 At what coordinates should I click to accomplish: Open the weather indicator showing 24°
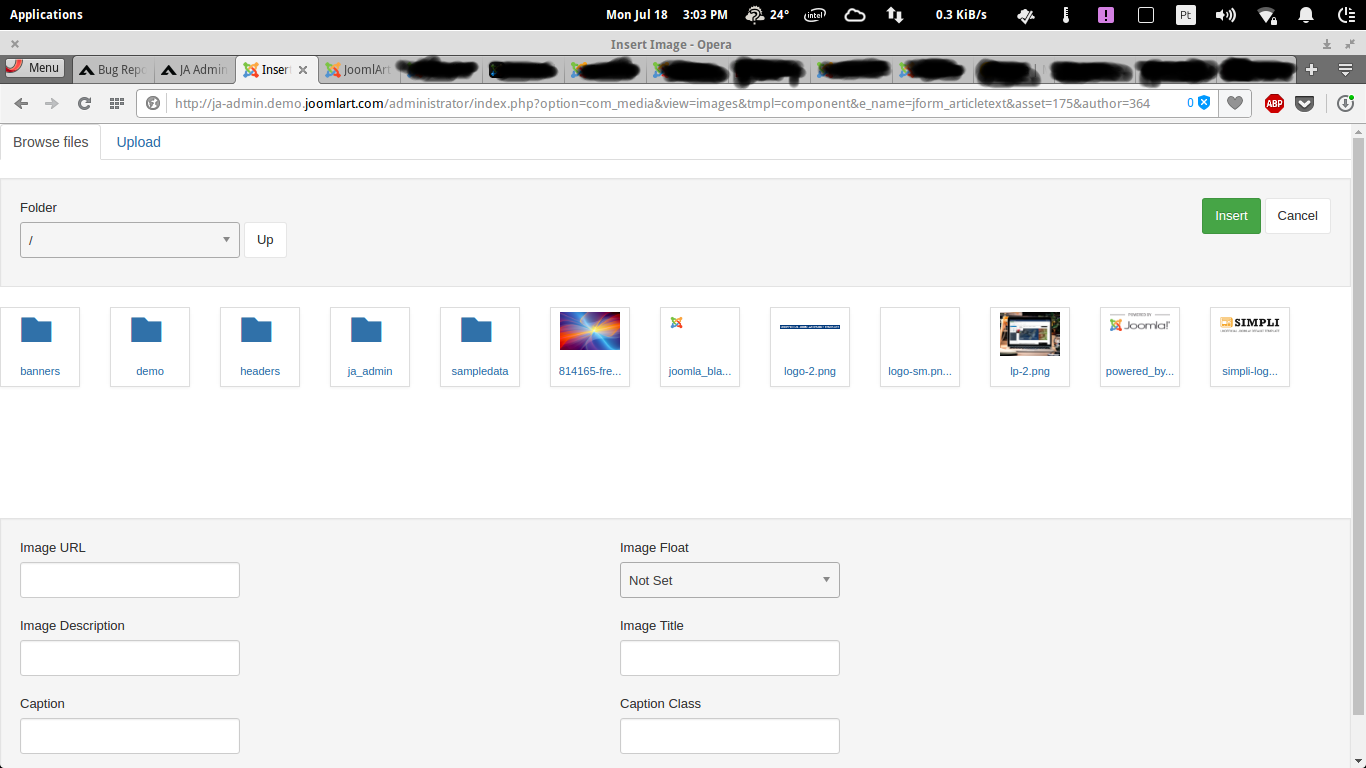tap(767, 15)
